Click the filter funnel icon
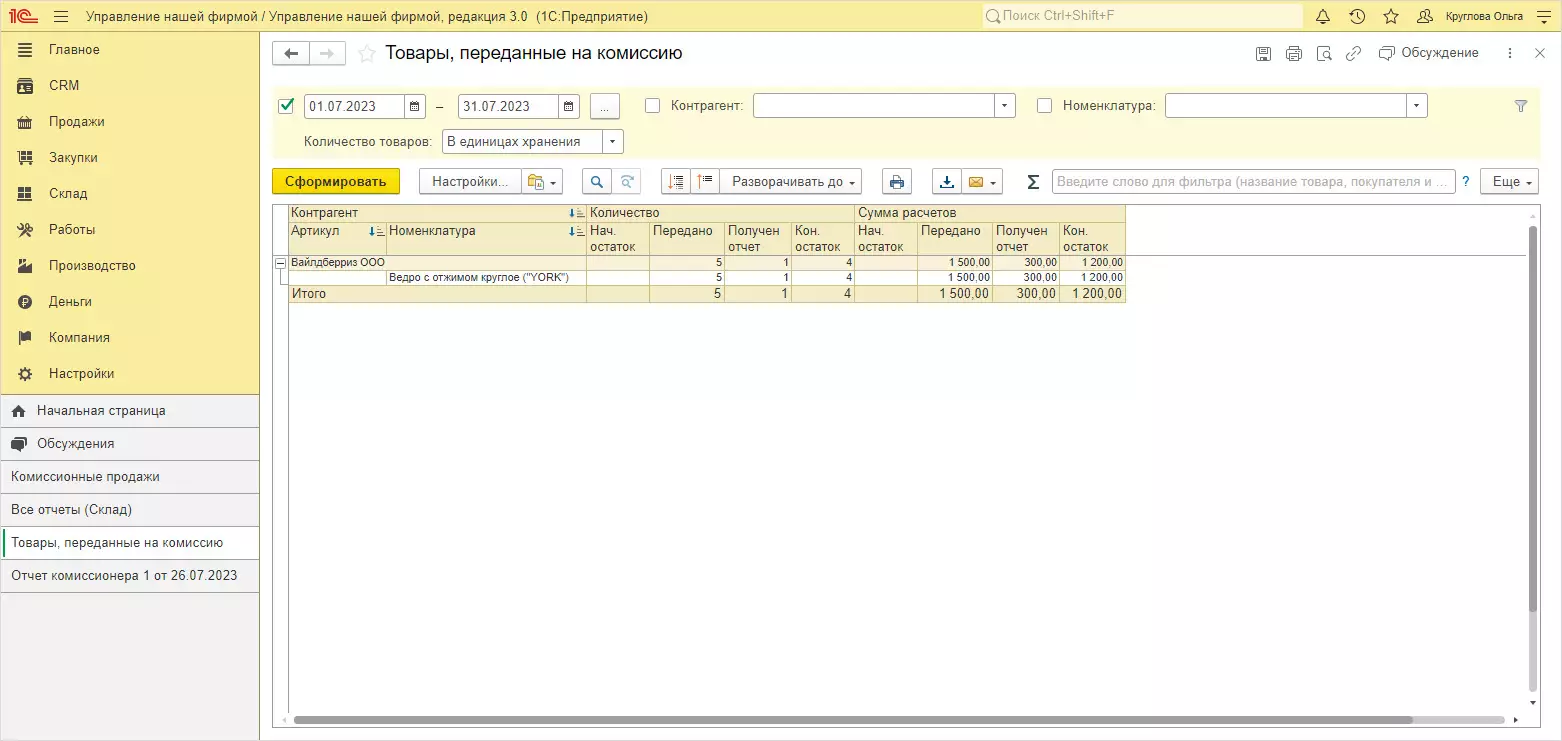Screen dimensions: 1562x741 1521,106
